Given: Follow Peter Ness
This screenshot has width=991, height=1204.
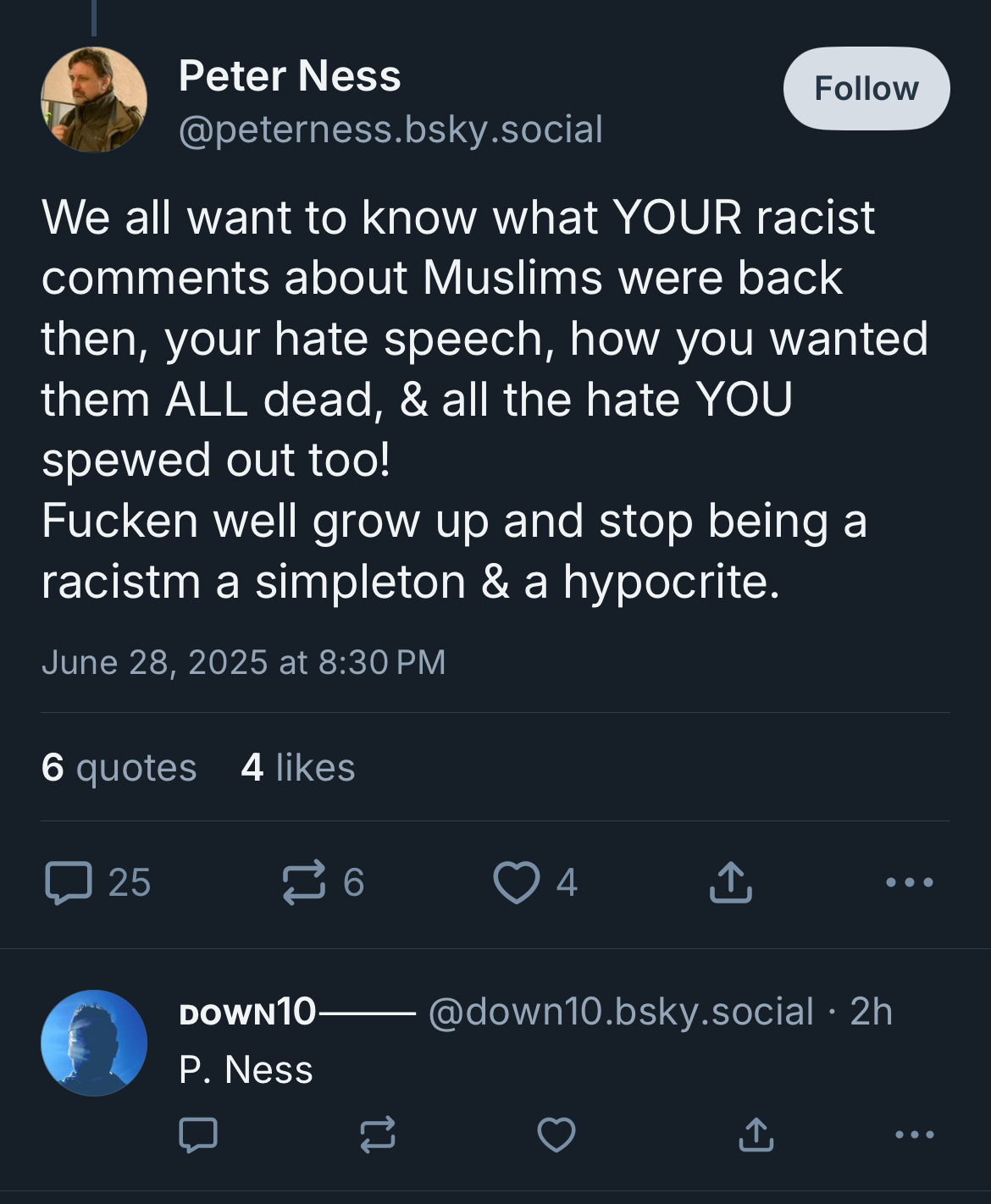Looking at the screenshot, I should tap(866, 88).
